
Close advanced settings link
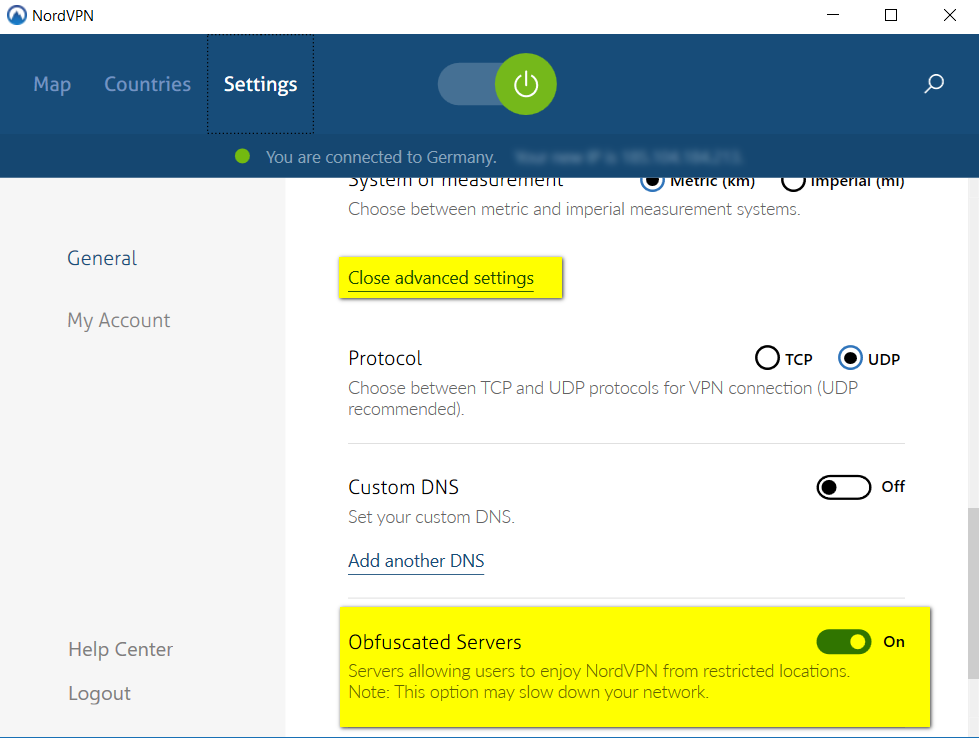coord(441,278)
